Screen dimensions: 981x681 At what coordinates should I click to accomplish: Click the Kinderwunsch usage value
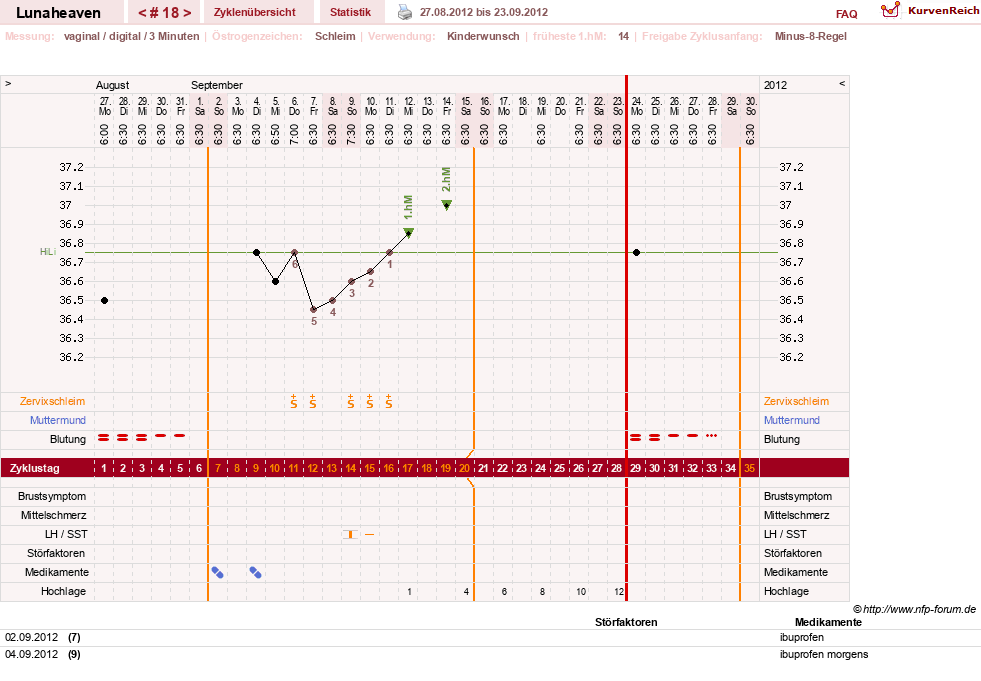click(x=483, y=36)
